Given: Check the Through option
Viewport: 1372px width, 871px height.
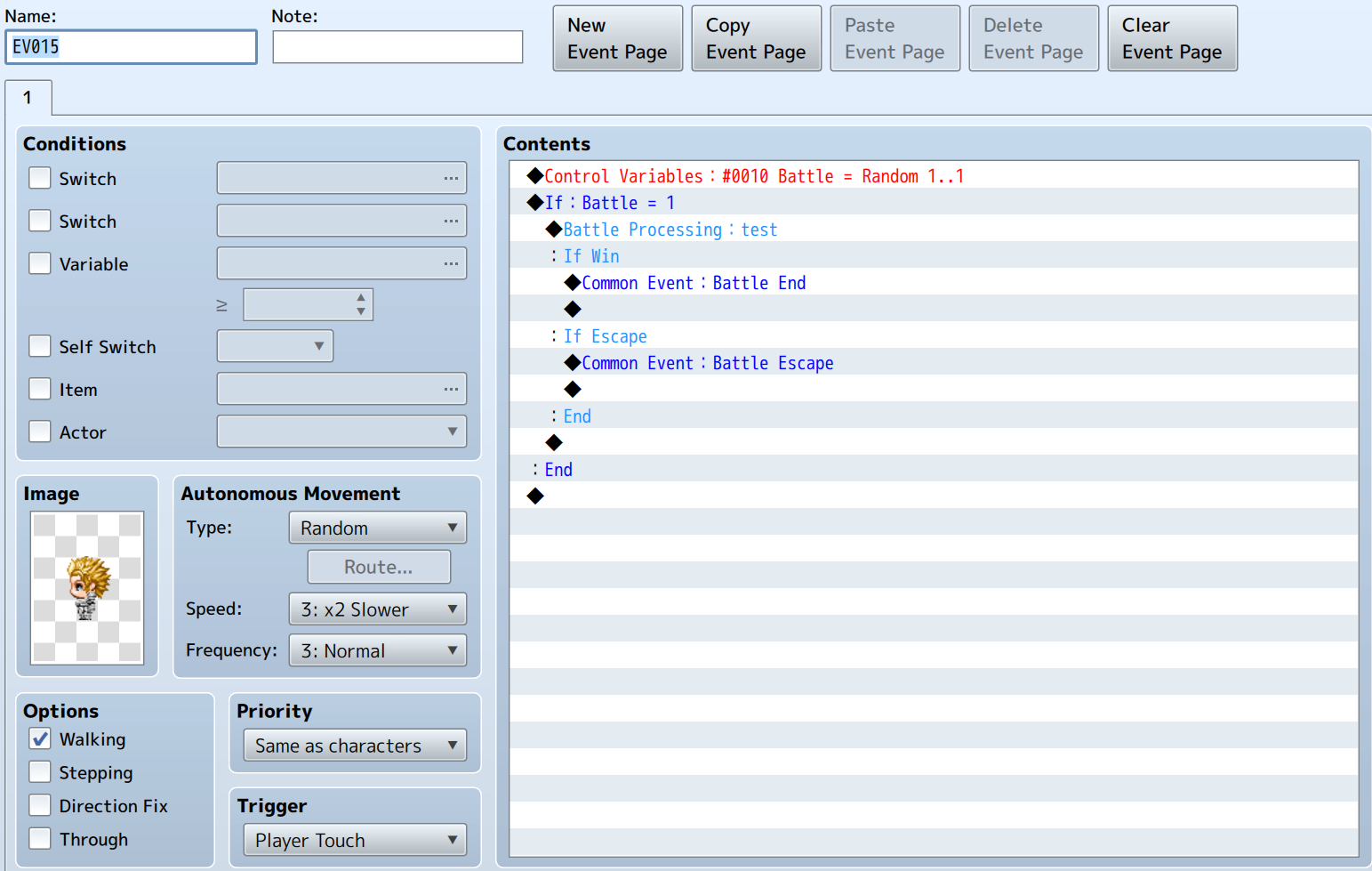Looking at the screenshot, I should pos(40,839).
